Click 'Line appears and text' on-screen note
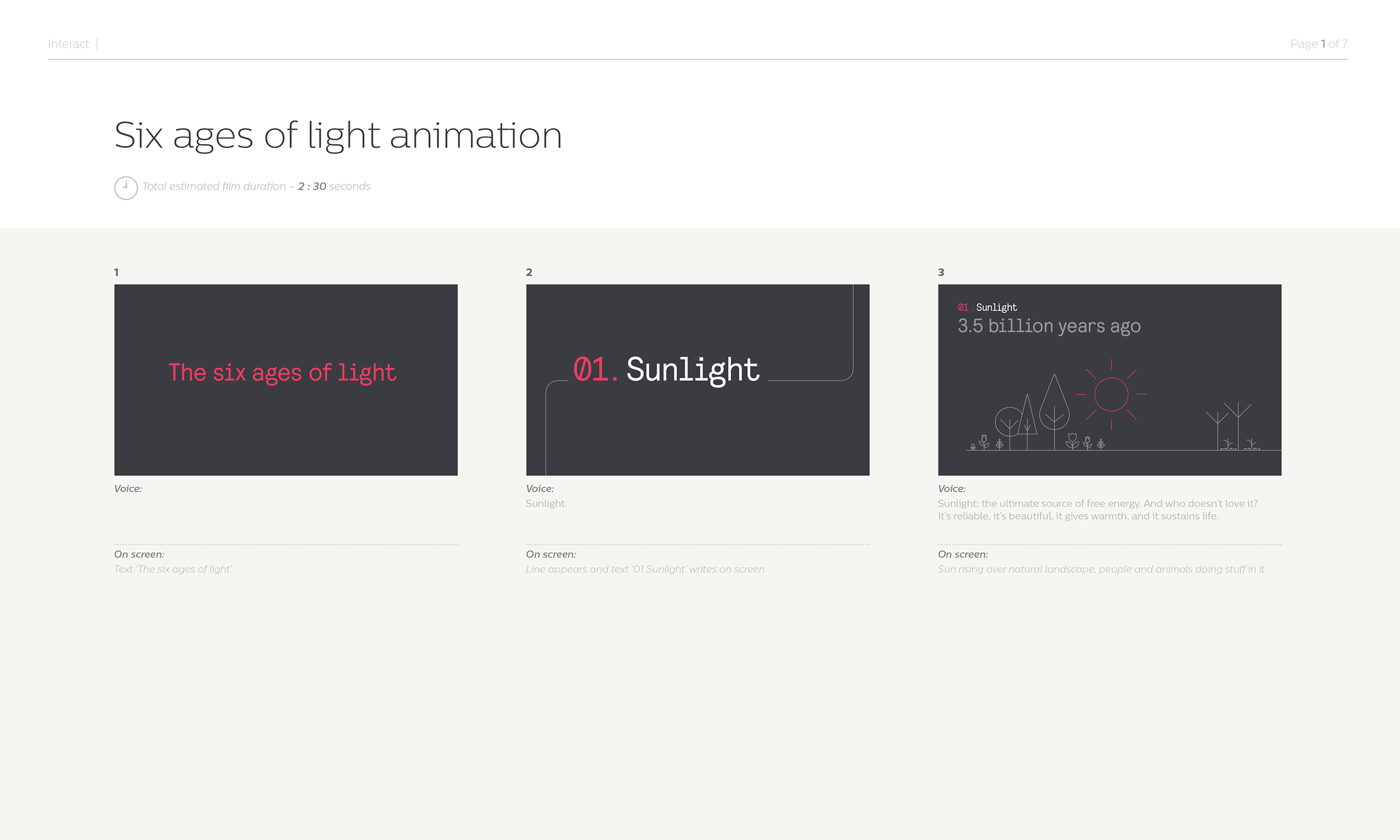This screenshot has width=1400, height=840. (645, 569)
